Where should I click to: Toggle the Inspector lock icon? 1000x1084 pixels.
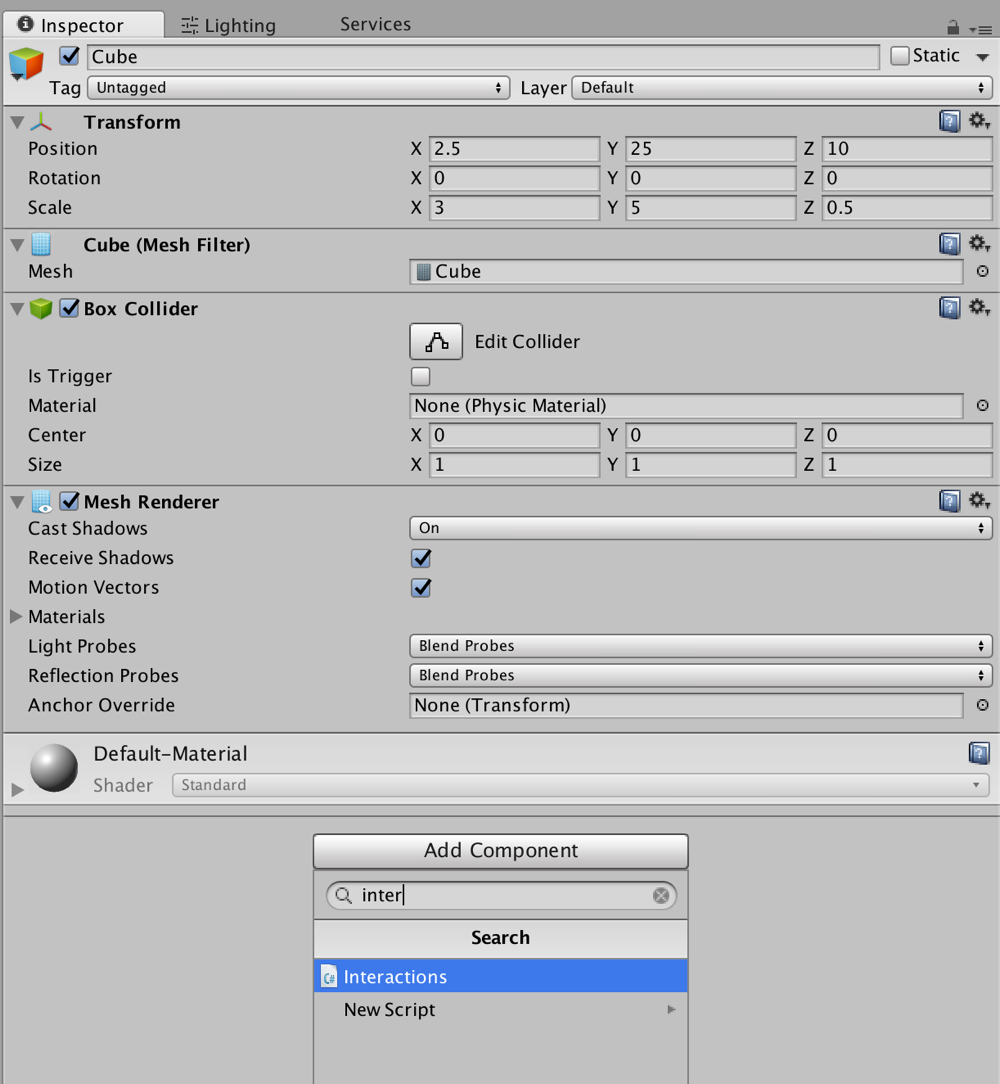tap(953, 27)
